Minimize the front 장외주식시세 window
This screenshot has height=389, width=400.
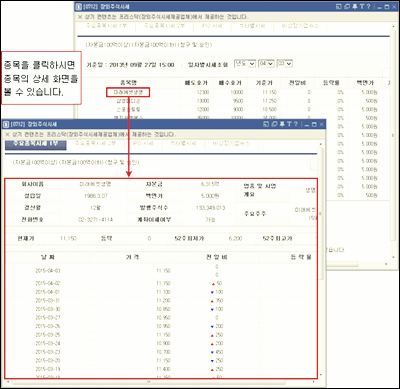(307, 124)
